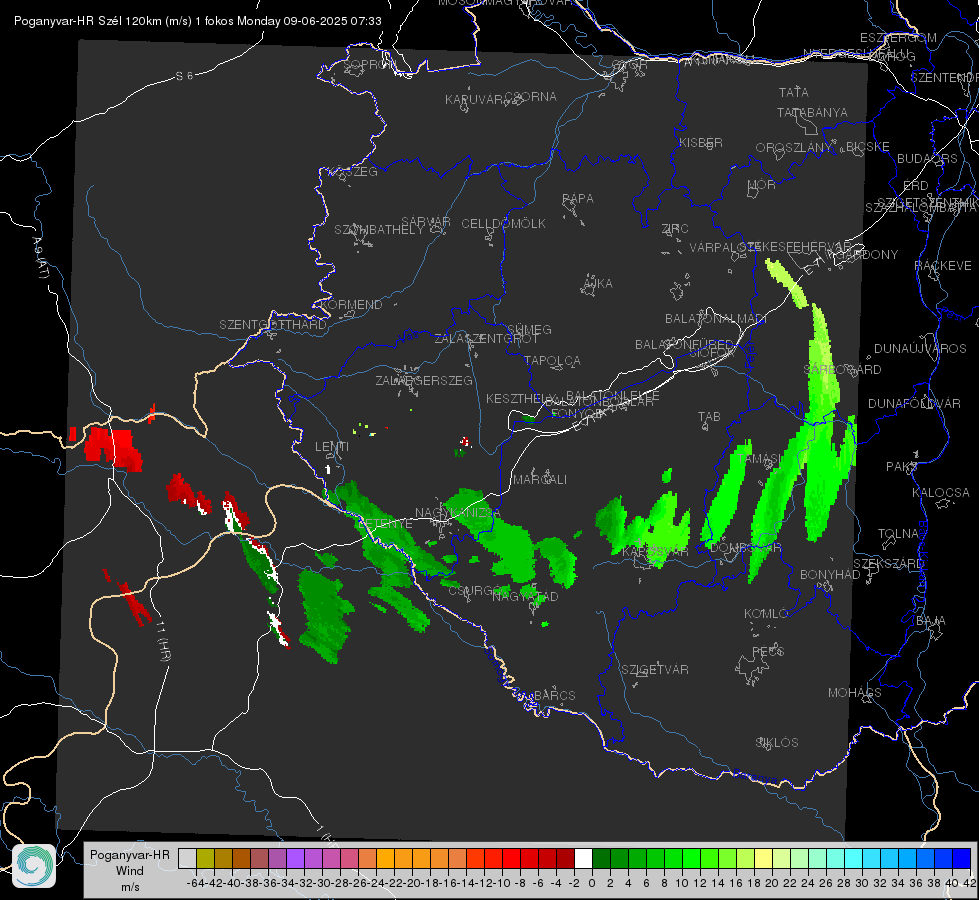Select the cyan swatch between 28 and 30
Image resolution: width=979 pixels, height=900 pixels.
point(853,859)
